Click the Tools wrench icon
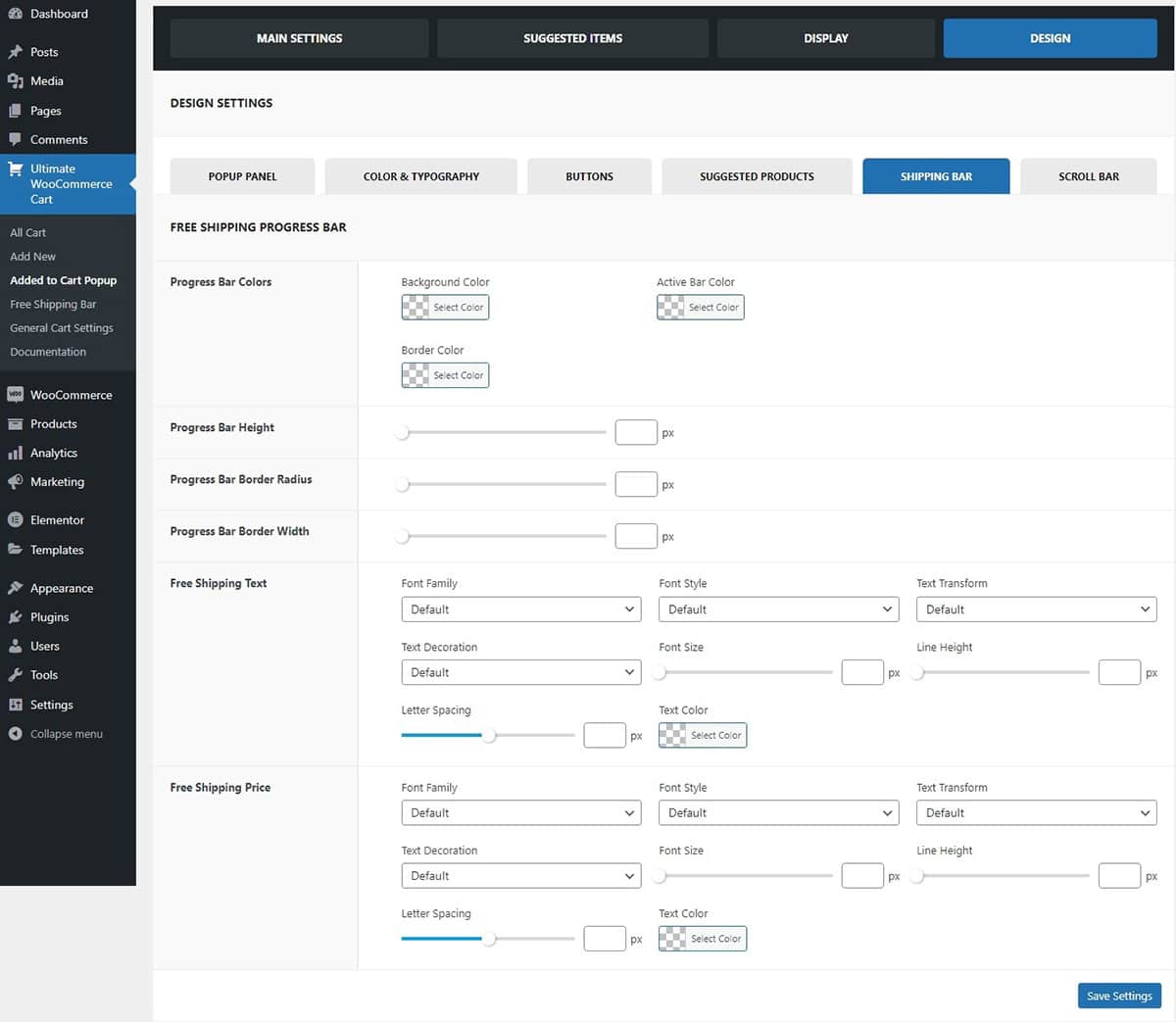The height and width of the screenshot is (1022, 1176). (15, 675)
